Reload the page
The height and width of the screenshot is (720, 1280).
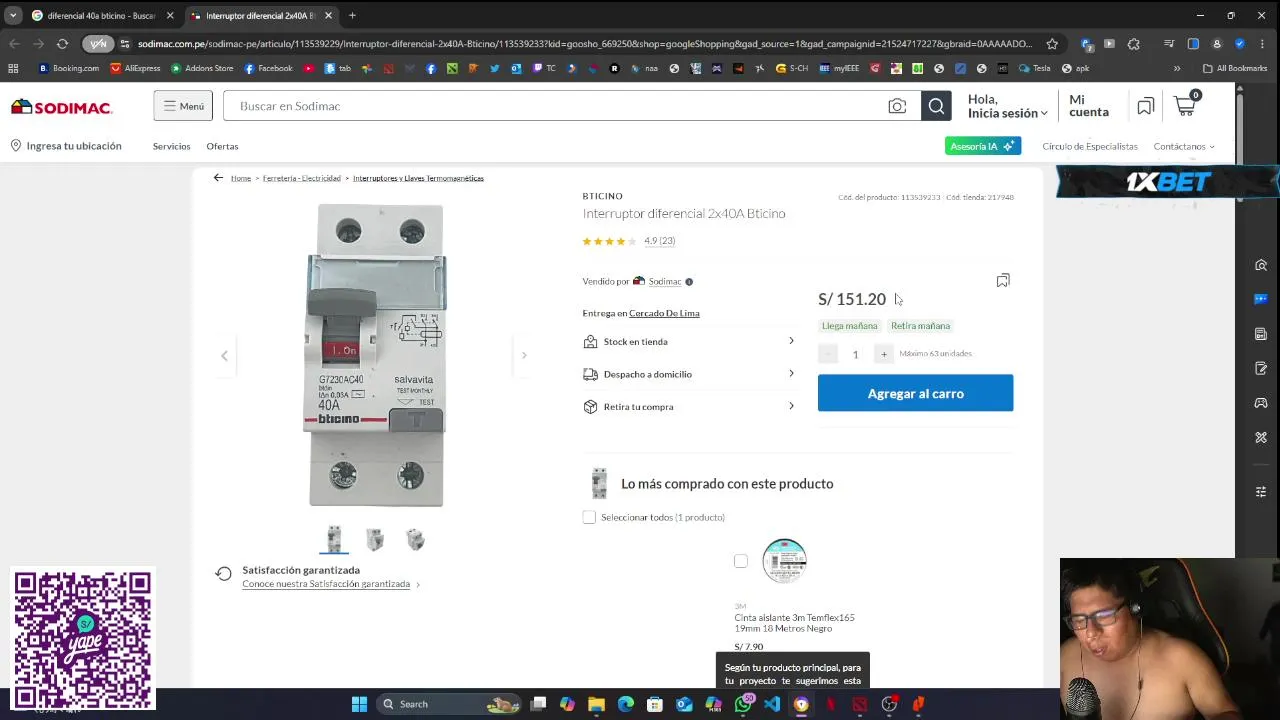click(62, 44)
